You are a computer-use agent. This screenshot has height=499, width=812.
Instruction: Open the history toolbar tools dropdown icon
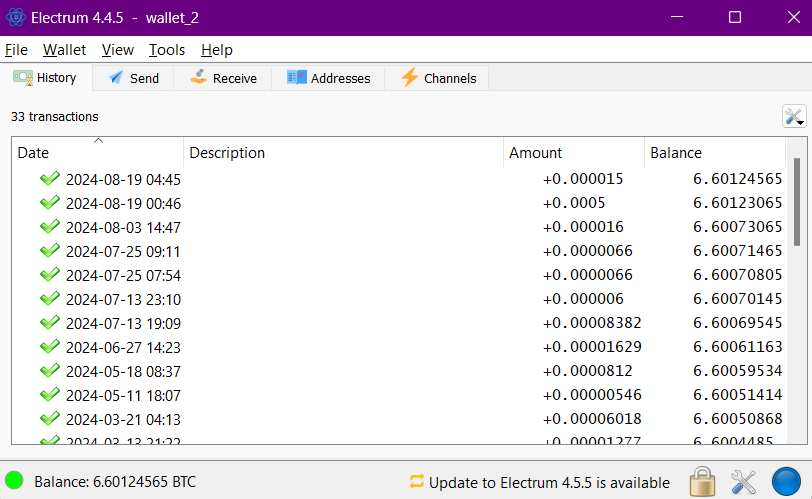(x=794, y=116)
